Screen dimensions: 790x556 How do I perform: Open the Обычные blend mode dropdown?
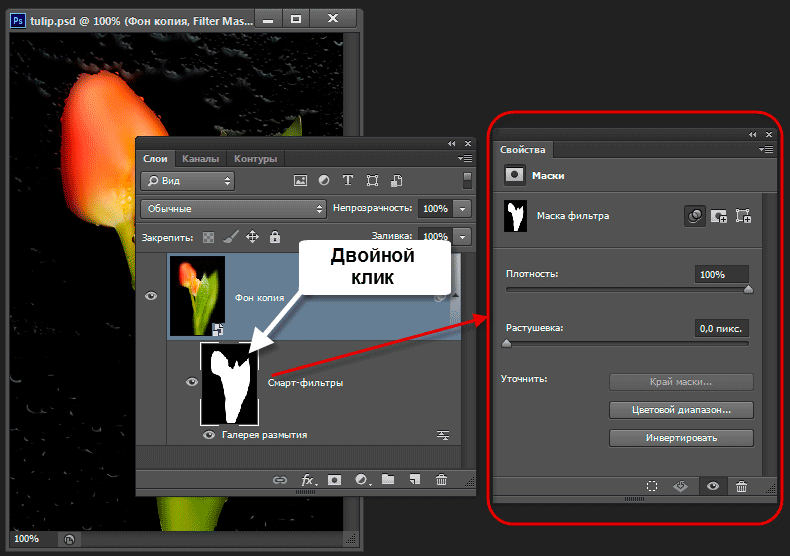[x=234, y=209]
